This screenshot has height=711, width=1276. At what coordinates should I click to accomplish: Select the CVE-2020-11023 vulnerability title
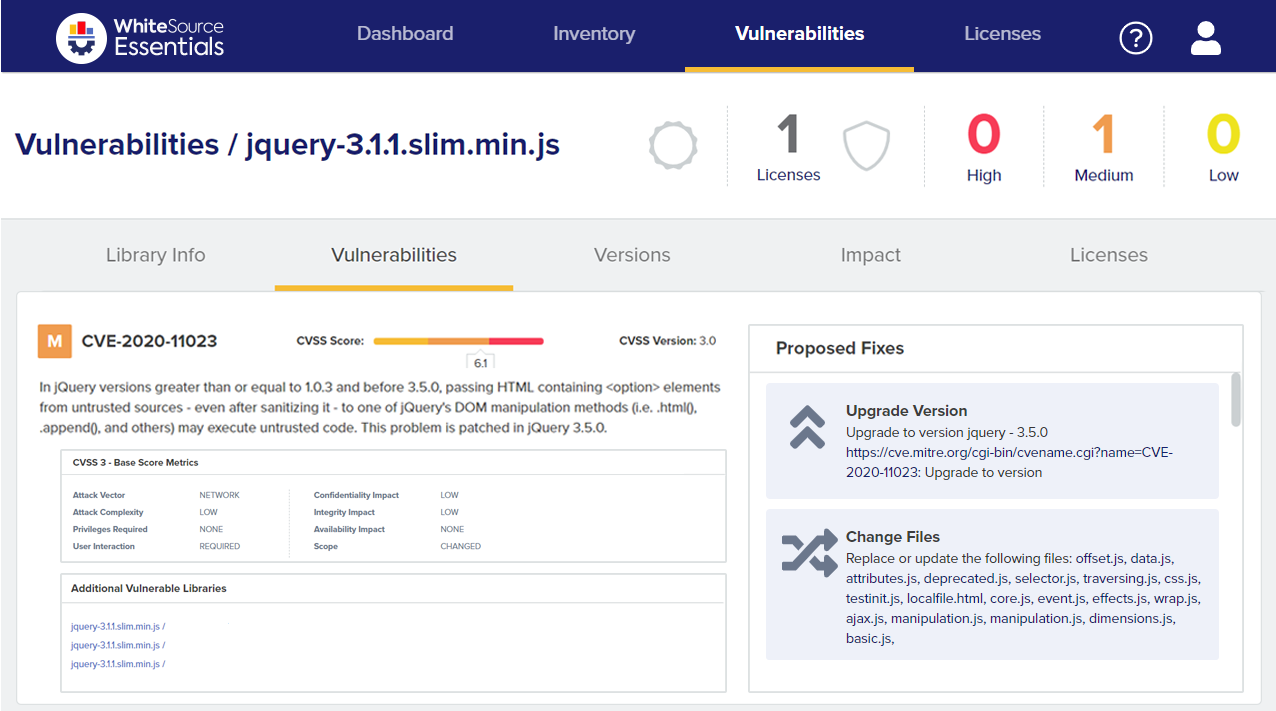pyautogui.click(x=149, y=341)
